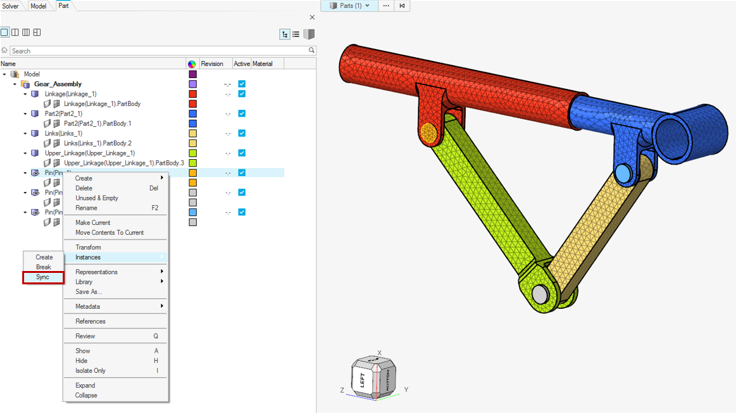This screenshot has height=413, width=736.
Task: Choose Sync in Instances submenu
Action: tap(43, 277)
